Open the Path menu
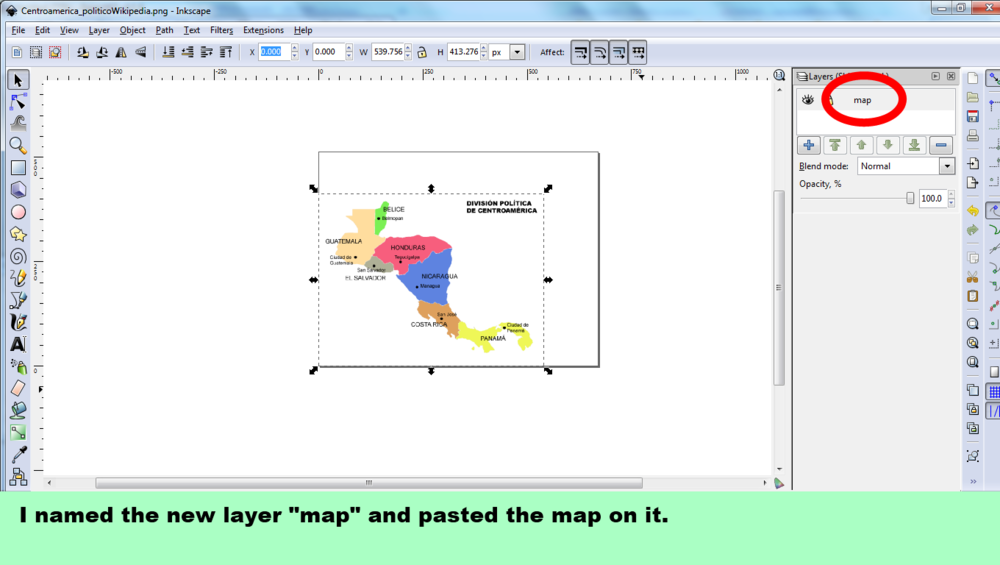 coord(164,30)
